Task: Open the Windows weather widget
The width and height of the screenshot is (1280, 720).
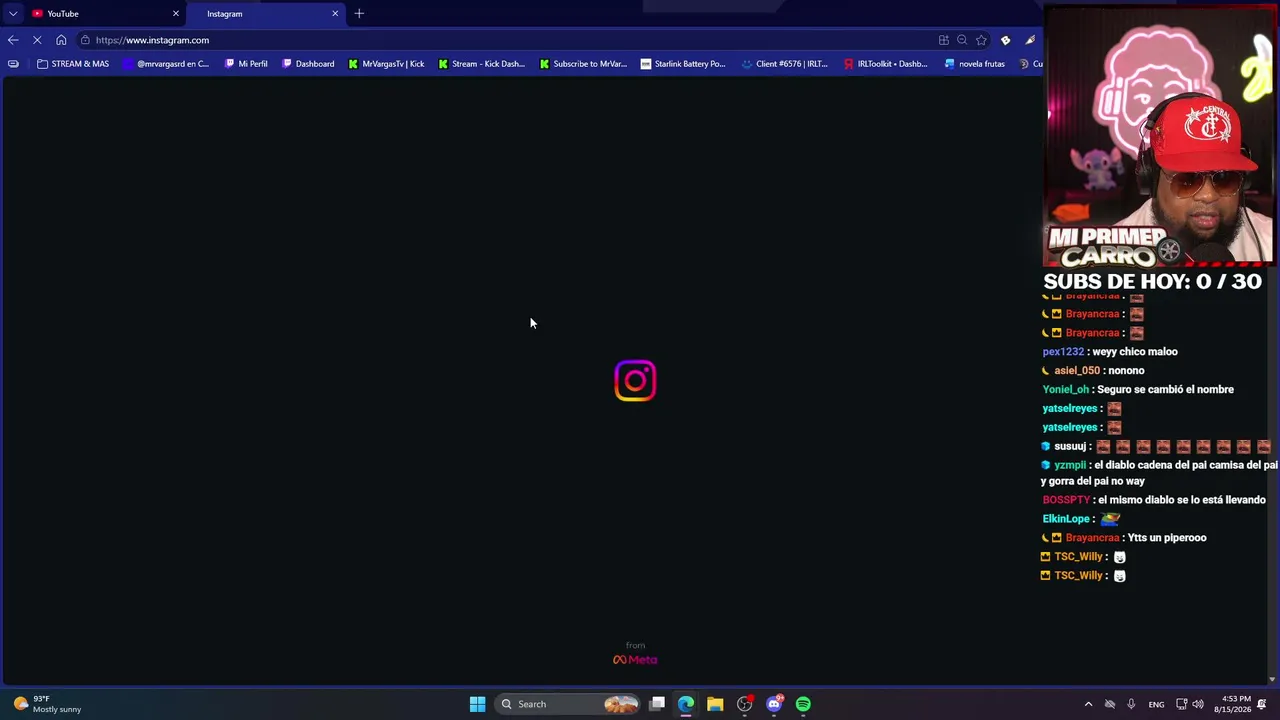Action: (x=47, y=704)
